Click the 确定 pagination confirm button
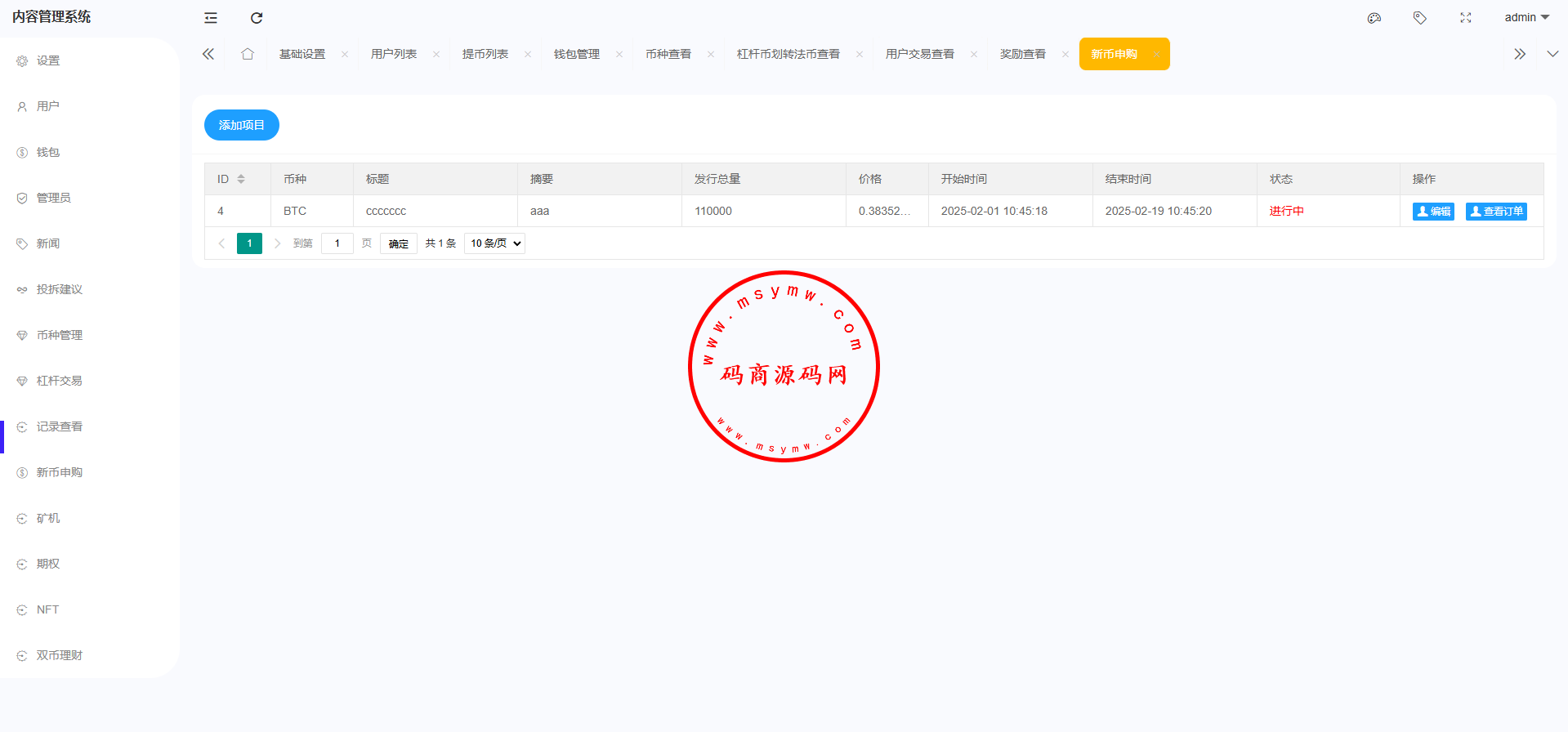 pyautogui.click(x=399, y=243)
